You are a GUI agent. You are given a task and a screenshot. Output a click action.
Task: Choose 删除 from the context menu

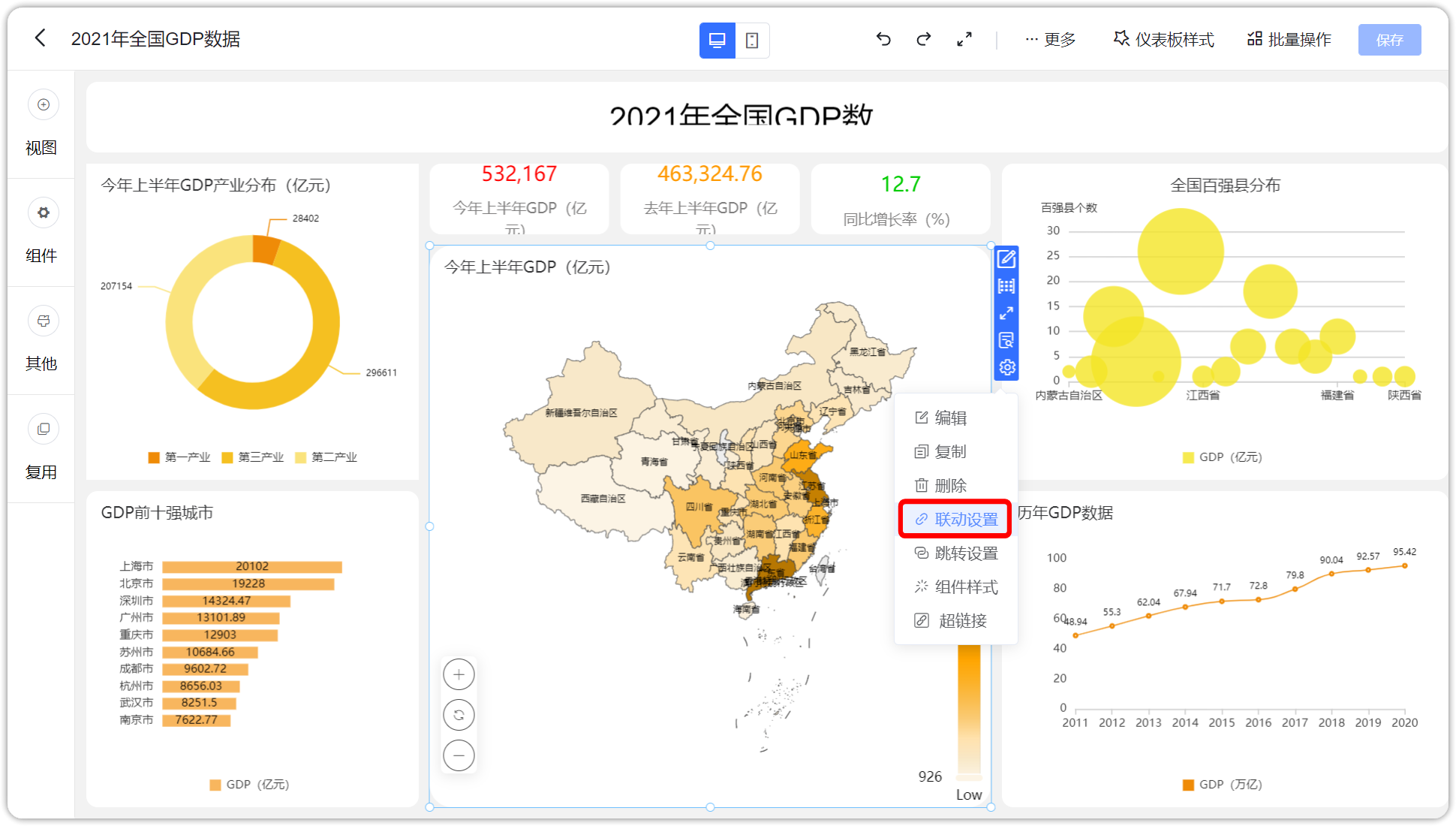[x=955, y=485]
